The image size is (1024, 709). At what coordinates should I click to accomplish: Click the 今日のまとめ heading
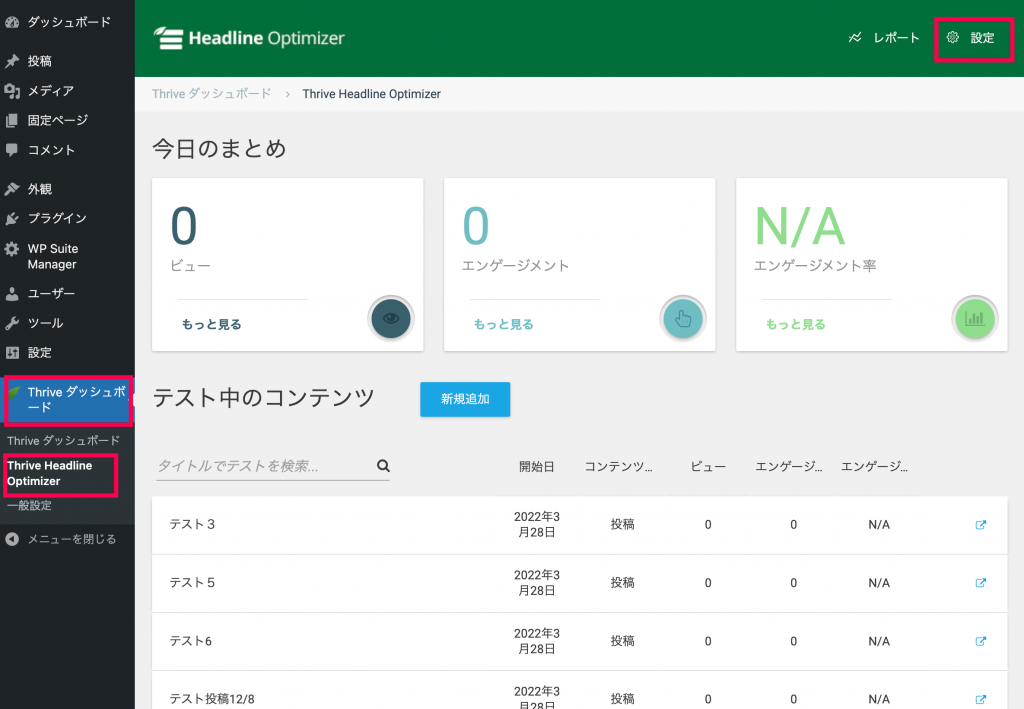point(219,148)
